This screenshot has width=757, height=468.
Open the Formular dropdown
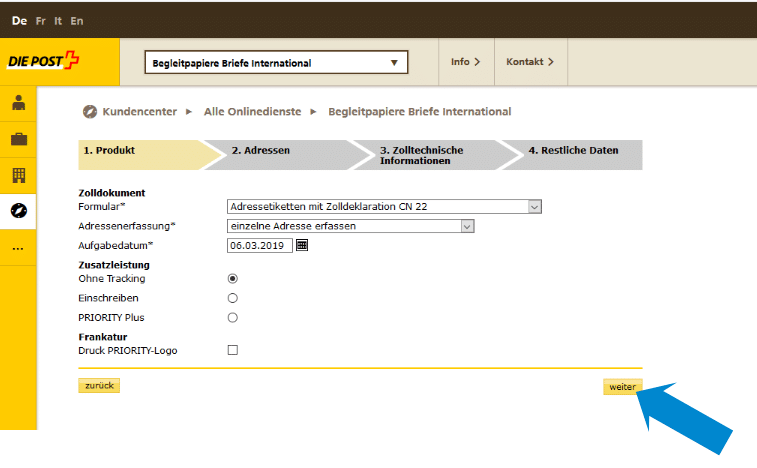(384, 207)
